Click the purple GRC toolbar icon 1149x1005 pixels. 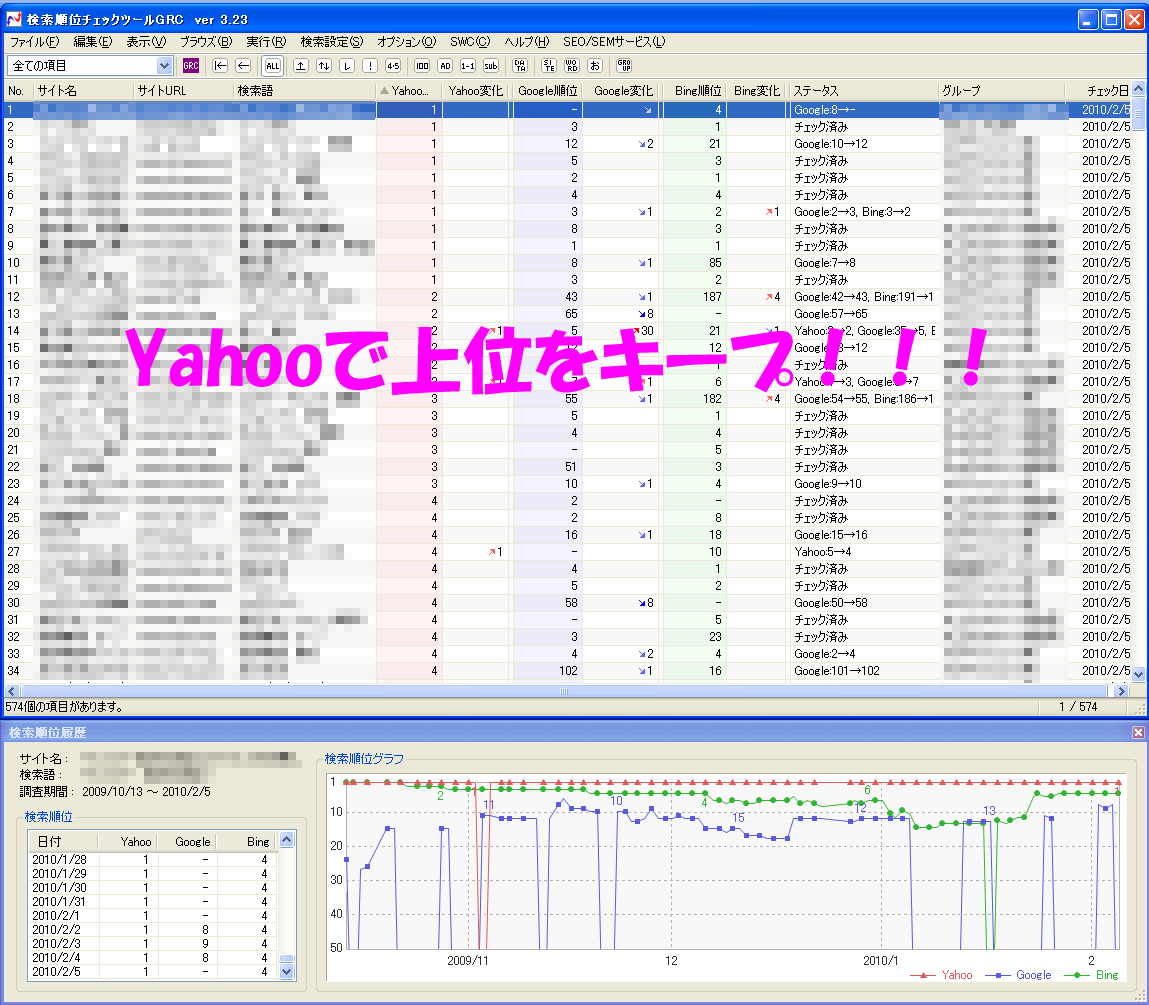click(191, 66)
